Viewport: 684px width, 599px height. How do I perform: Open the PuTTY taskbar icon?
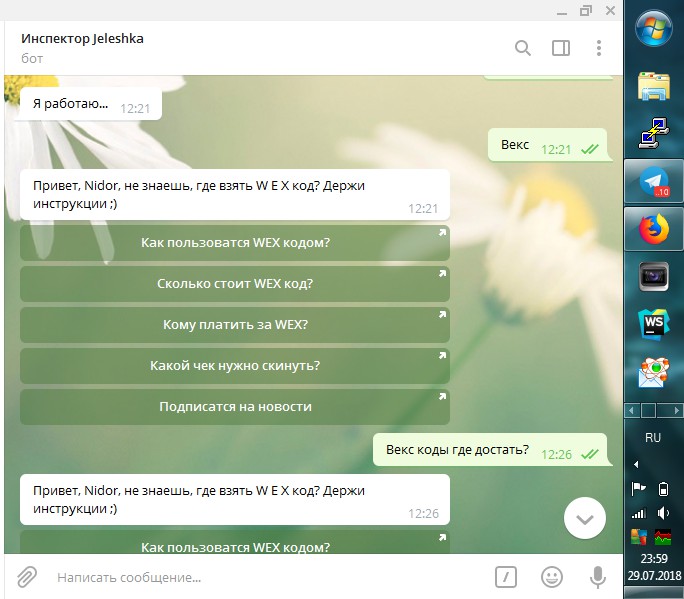coord(653,133)
